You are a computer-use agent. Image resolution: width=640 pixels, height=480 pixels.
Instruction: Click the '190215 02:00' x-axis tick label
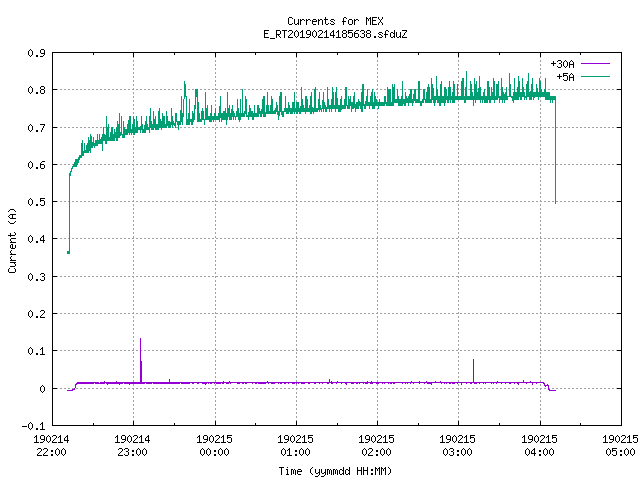coord(376,445)
